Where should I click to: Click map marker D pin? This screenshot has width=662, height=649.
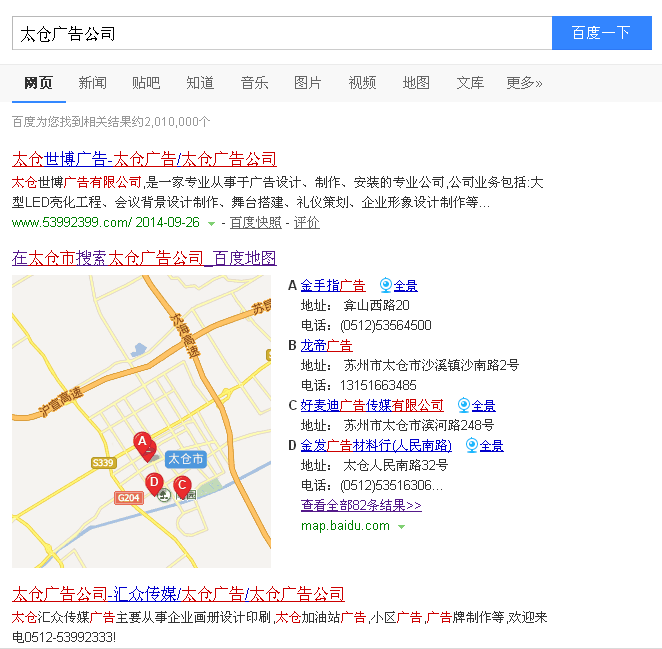click(x=154, y=483)
